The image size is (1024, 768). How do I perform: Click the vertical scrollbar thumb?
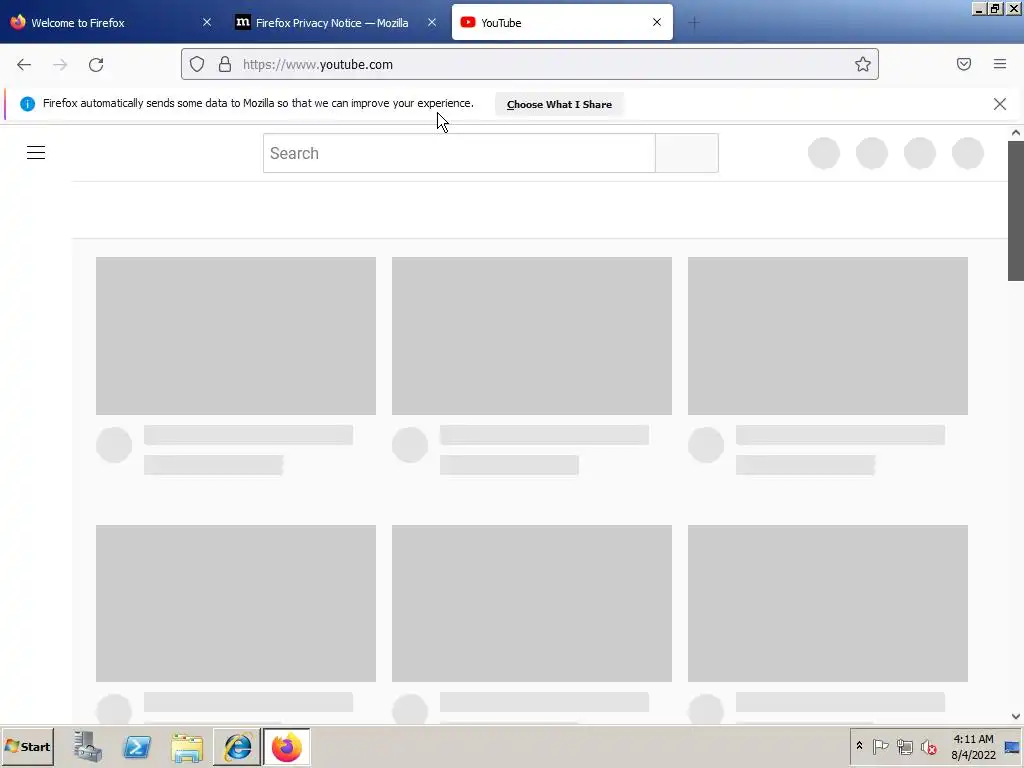(x=1016, y=211)
